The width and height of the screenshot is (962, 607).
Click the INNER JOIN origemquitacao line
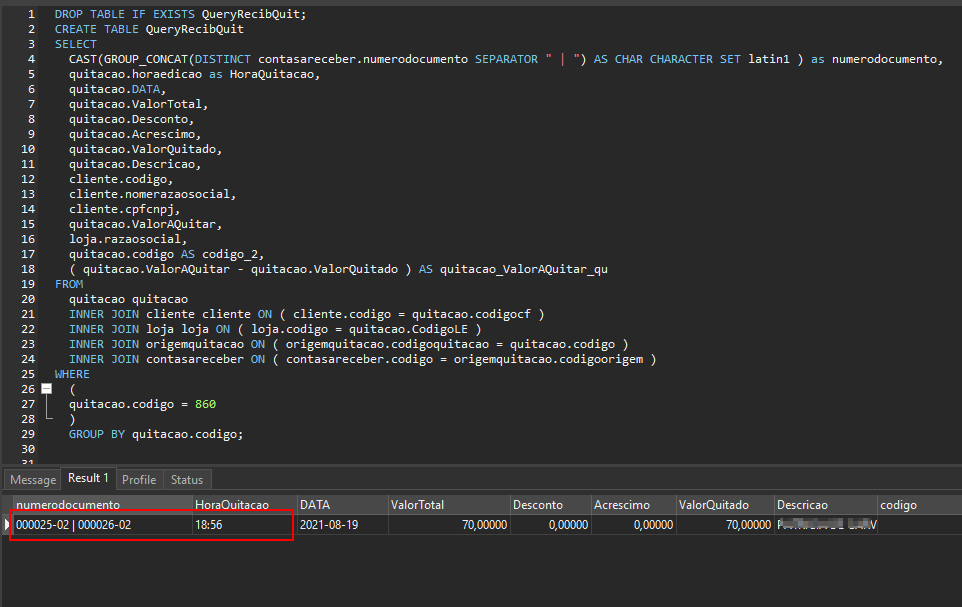[x=348, y=344]
